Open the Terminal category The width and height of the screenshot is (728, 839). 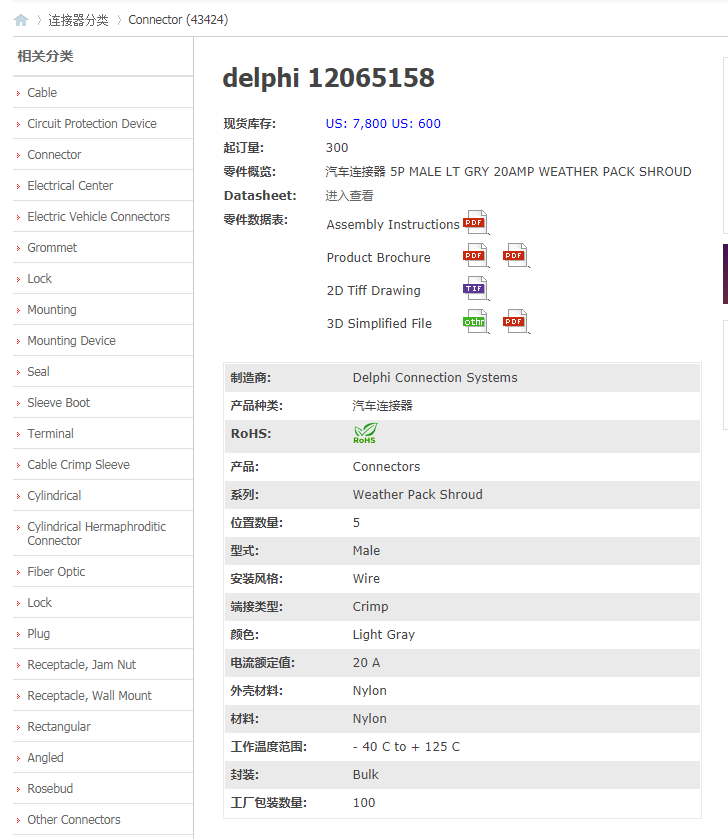coord(50,434)
